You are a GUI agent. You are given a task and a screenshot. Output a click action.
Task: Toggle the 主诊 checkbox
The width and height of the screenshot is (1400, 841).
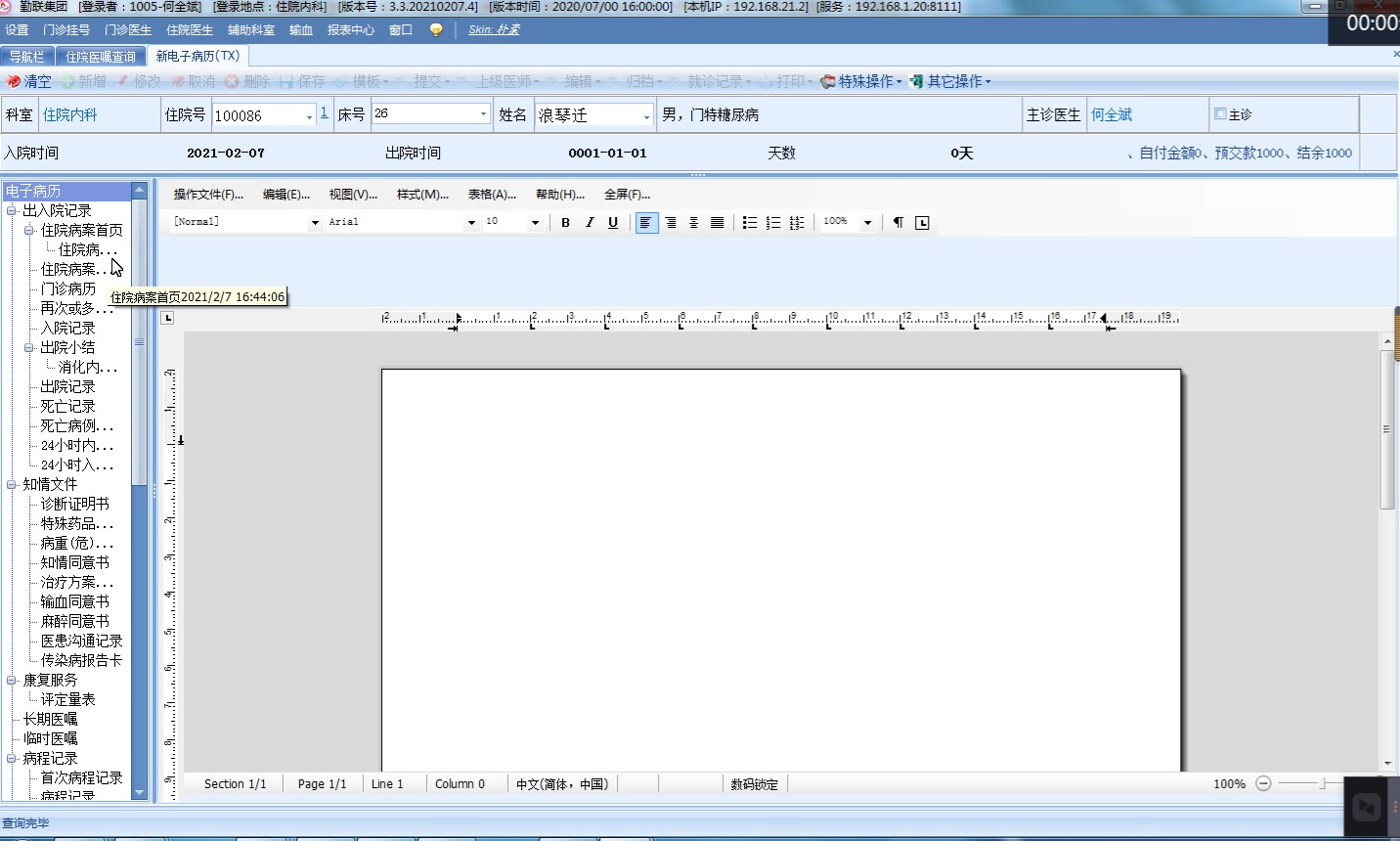(1220, 114)
